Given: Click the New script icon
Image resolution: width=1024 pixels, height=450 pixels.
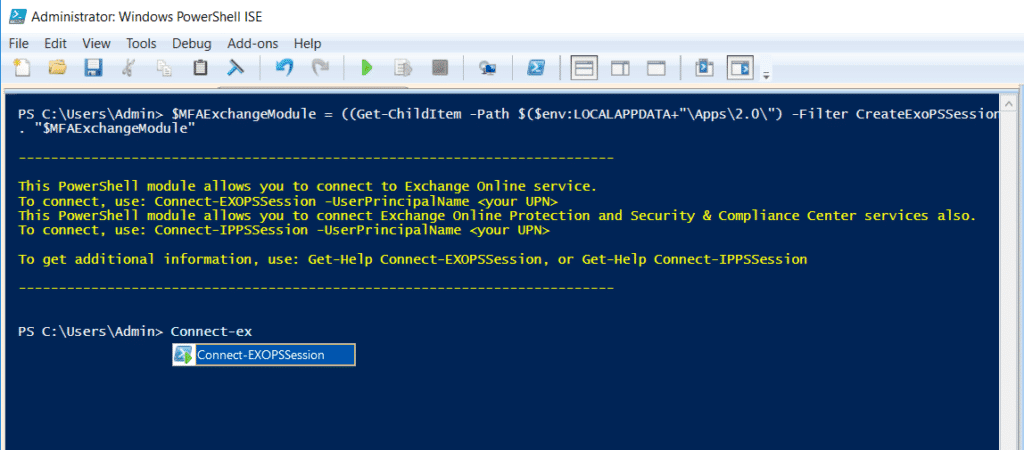Looking at the screenshot, I should (x=22, y=67).
